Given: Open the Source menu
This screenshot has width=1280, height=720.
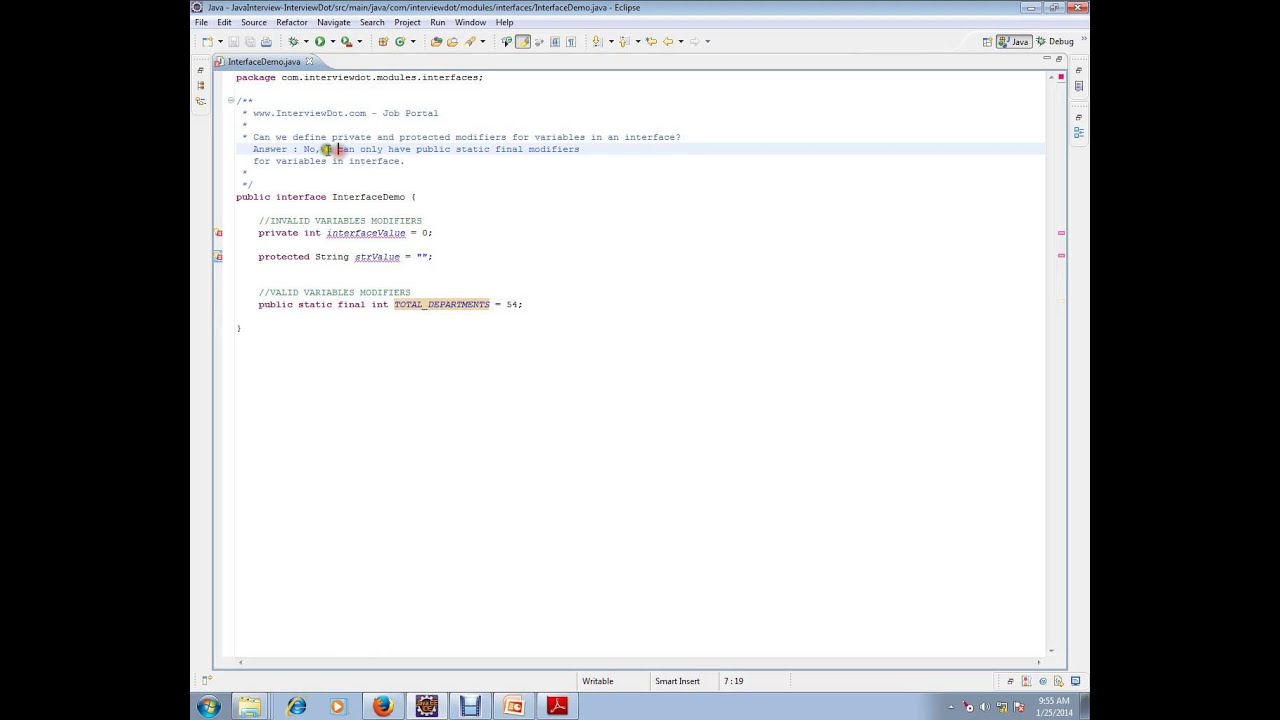Looking at the screenshot, I should click(x=254, y=22).
